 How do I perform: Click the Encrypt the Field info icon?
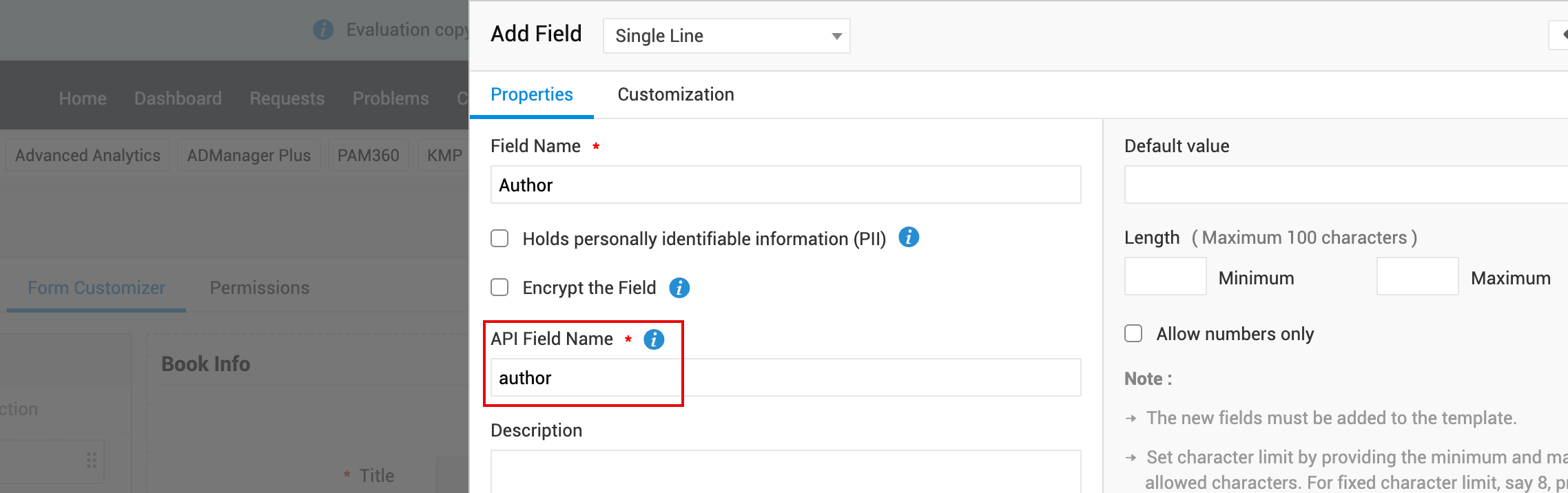click(x=679, y=288)
